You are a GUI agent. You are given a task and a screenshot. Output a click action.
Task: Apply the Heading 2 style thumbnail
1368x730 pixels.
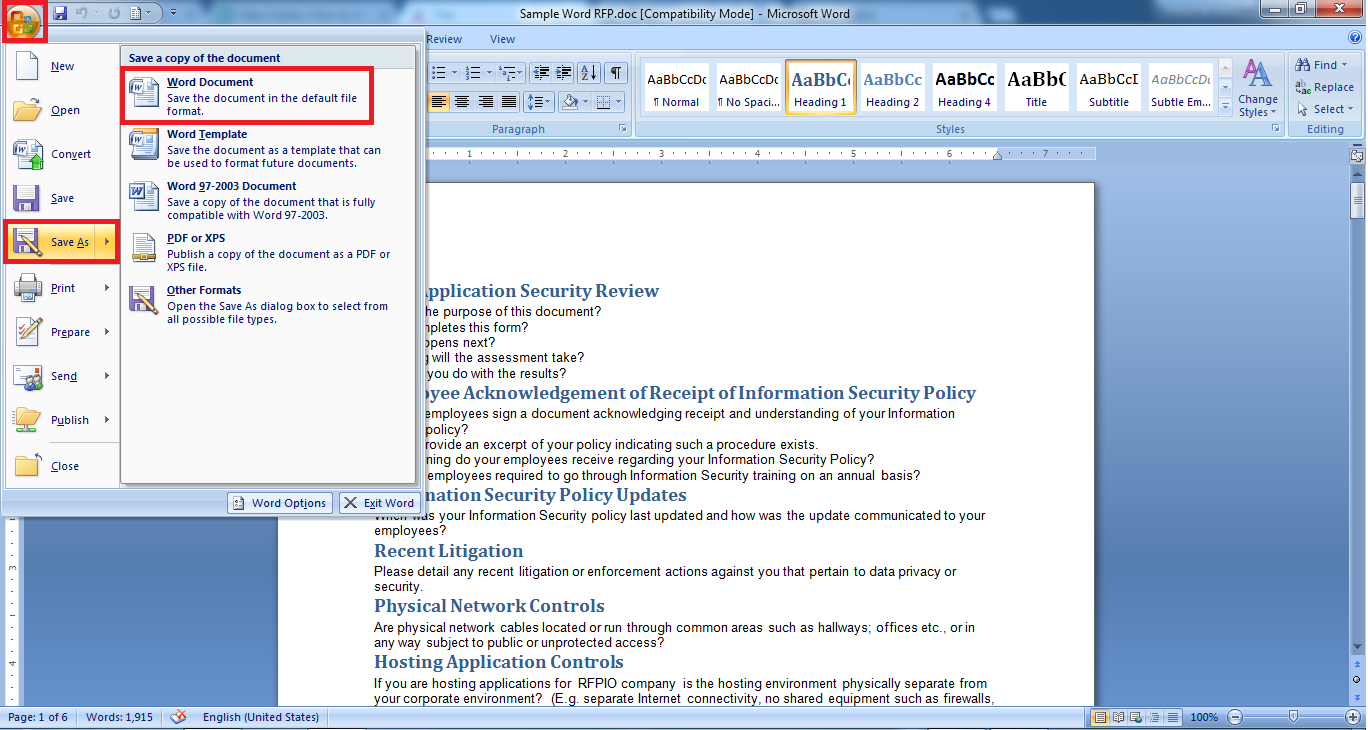tap(893, 88)
